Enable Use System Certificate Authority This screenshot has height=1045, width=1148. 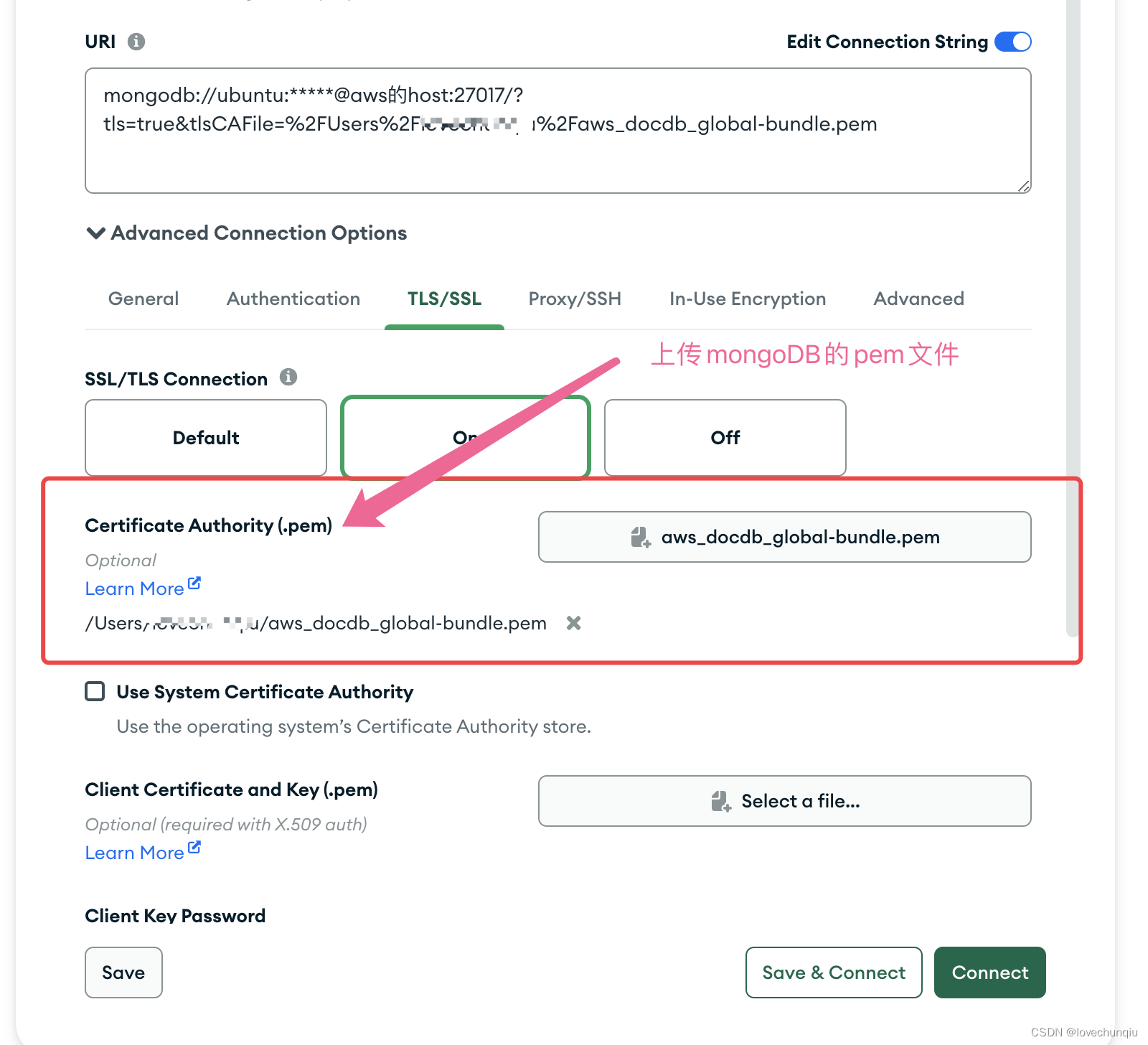[94, 691]
